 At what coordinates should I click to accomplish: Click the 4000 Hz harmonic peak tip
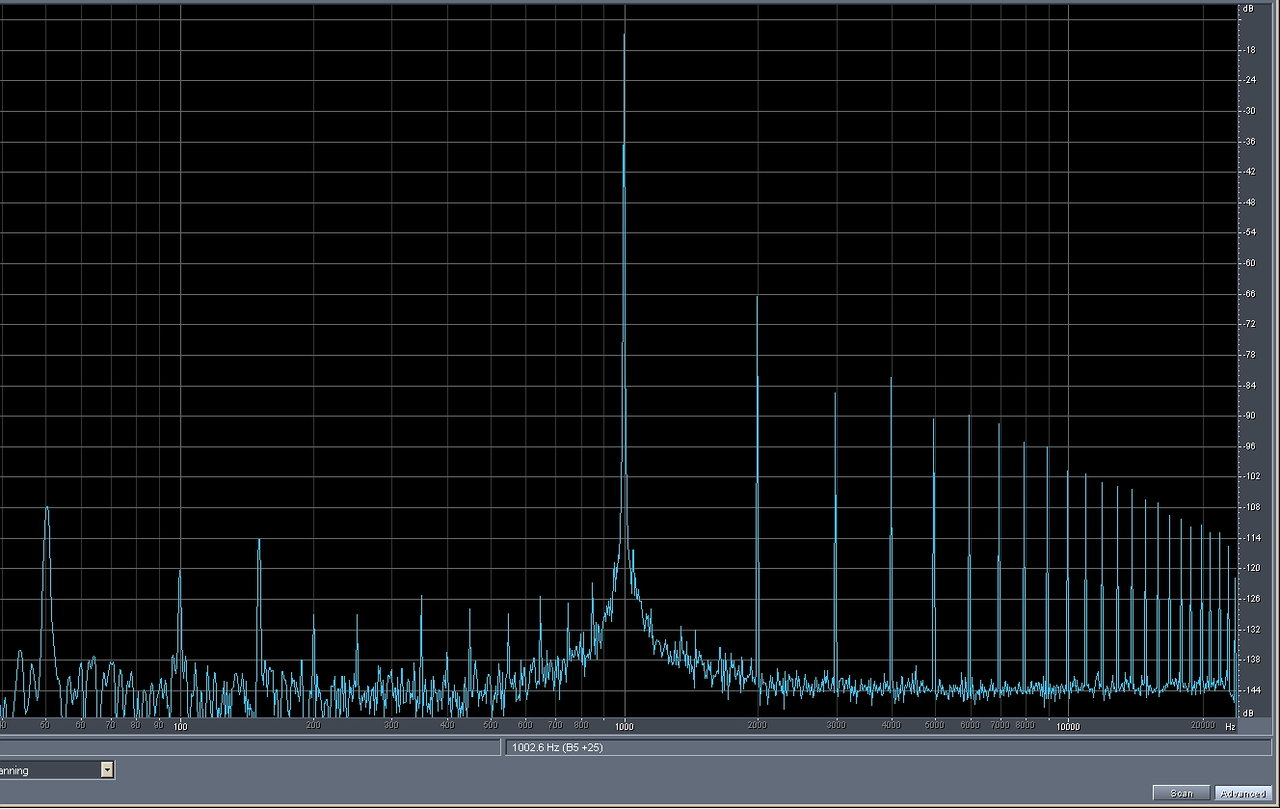pyautogui.click(x=891, y=379)
